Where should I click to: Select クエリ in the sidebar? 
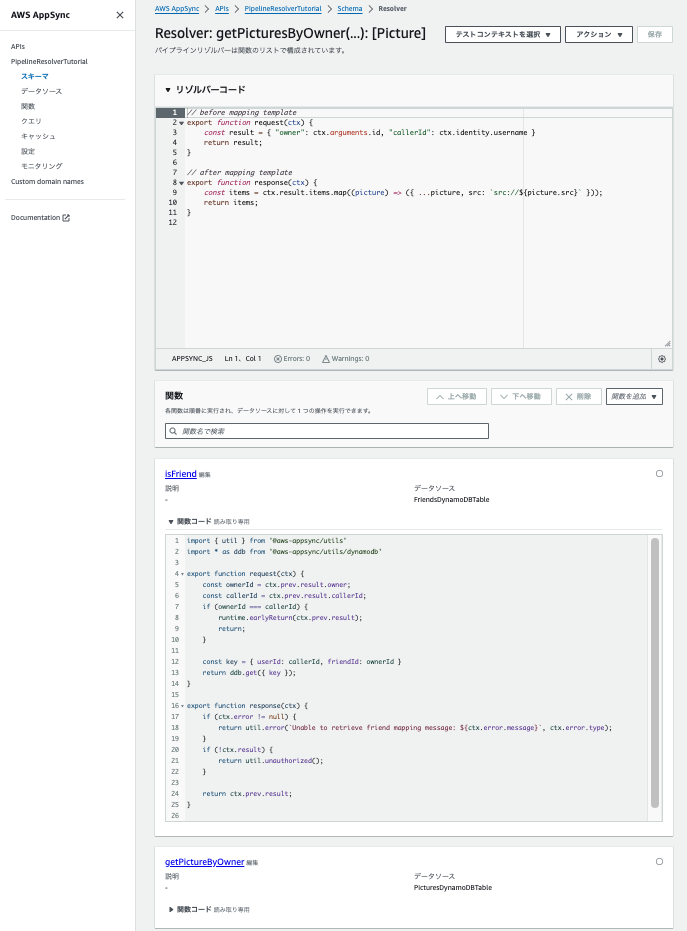coord(32,120)
